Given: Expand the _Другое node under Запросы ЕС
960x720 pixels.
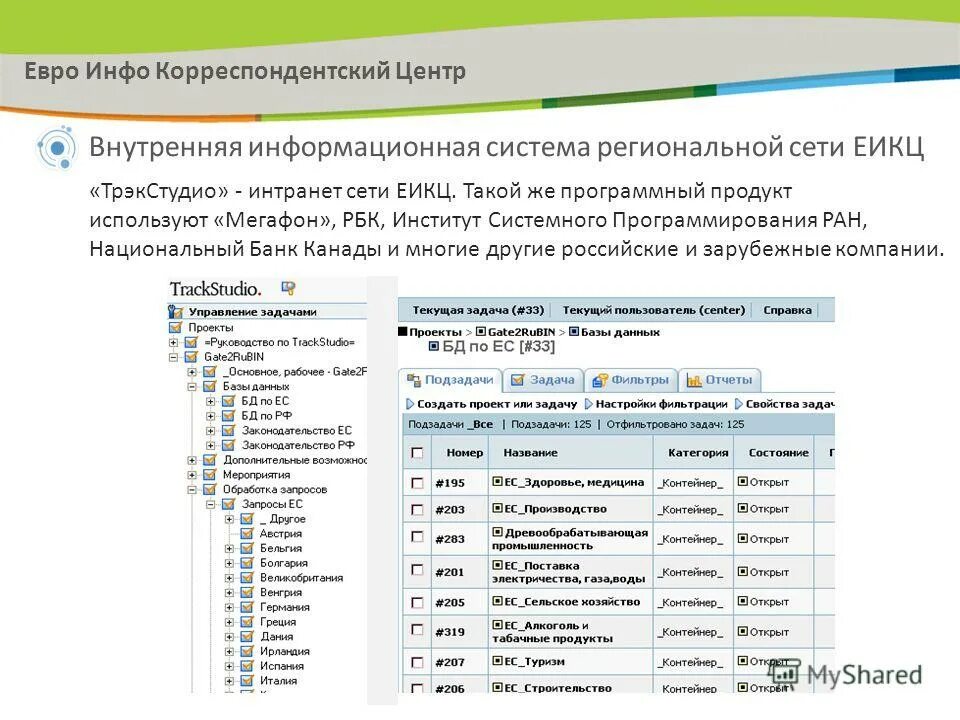Looking at the screenshot, I should click(230, 517).
